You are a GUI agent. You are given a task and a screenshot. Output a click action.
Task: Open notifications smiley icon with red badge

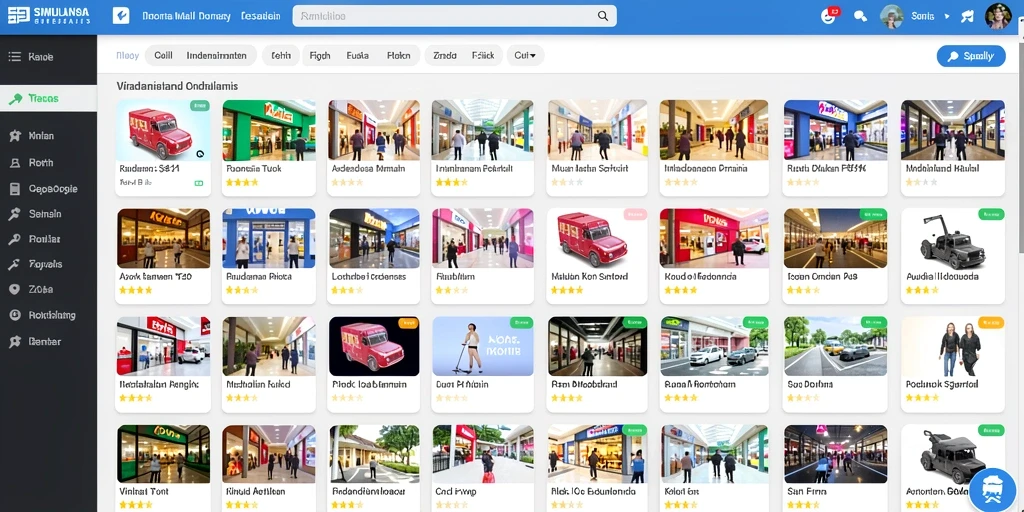(829, 16)
